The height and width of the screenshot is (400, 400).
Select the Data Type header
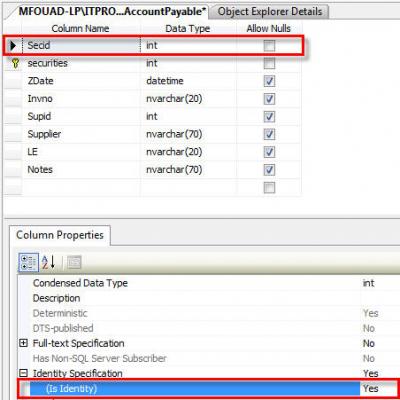188,29
